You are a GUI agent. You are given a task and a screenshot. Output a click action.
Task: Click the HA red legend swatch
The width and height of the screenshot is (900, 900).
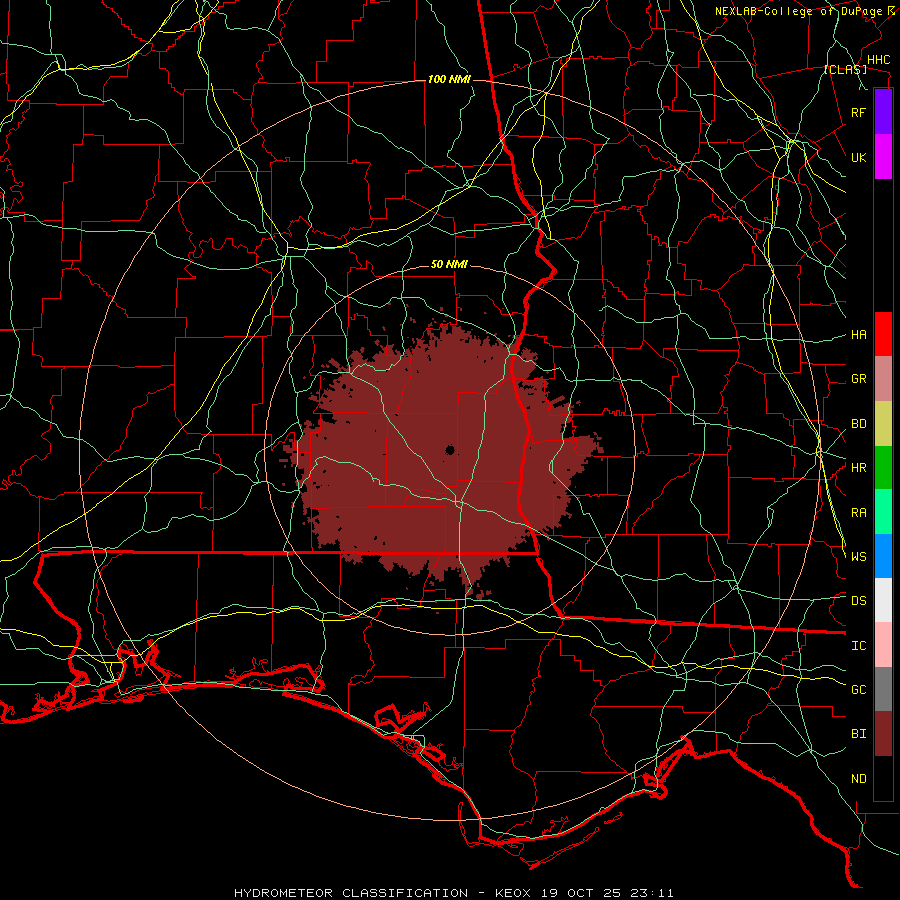pos(883,334)
